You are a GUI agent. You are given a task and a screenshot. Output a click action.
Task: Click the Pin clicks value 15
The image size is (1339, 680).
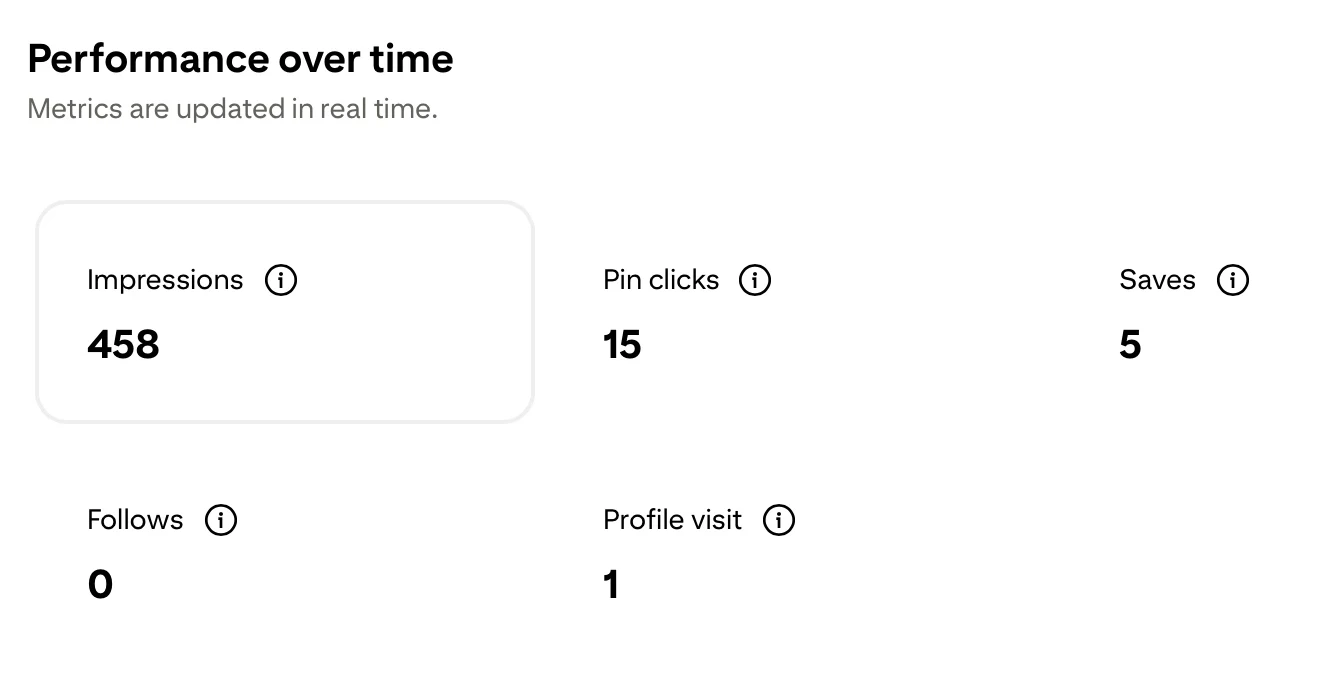pos(622,345)
